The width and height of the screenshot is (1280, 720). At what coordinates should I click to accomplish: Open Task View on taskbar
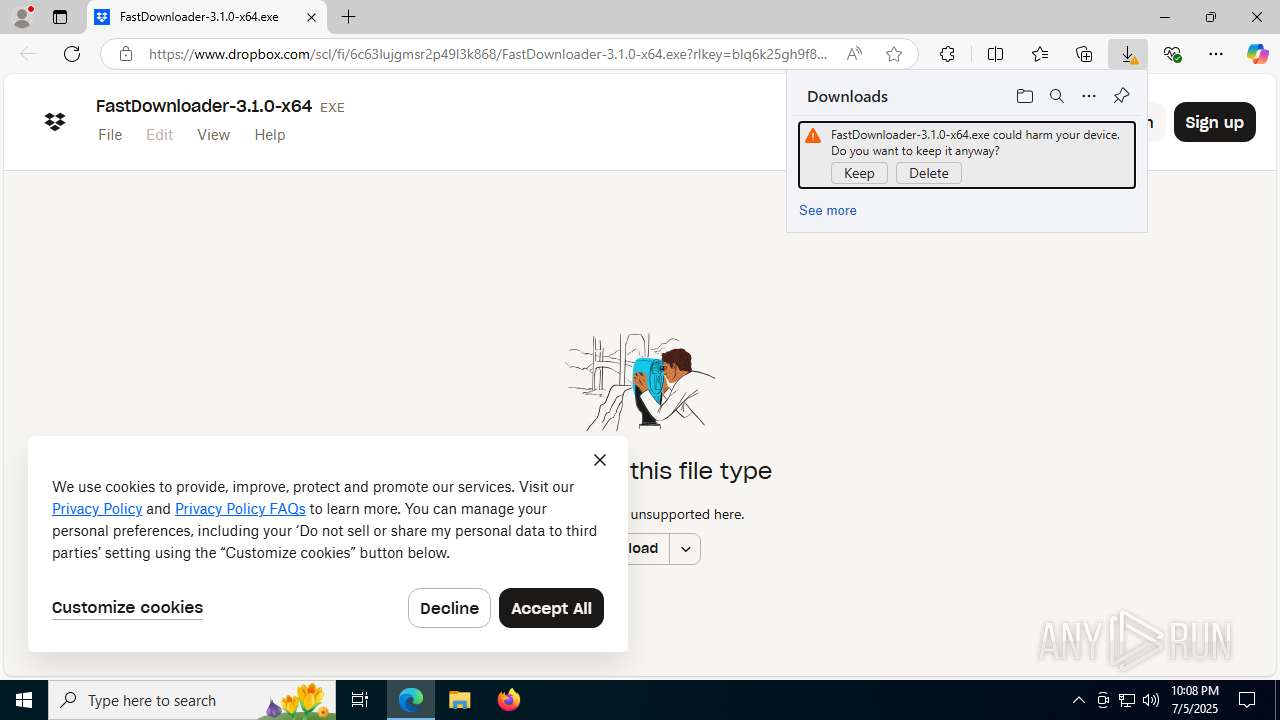[360, 700]
